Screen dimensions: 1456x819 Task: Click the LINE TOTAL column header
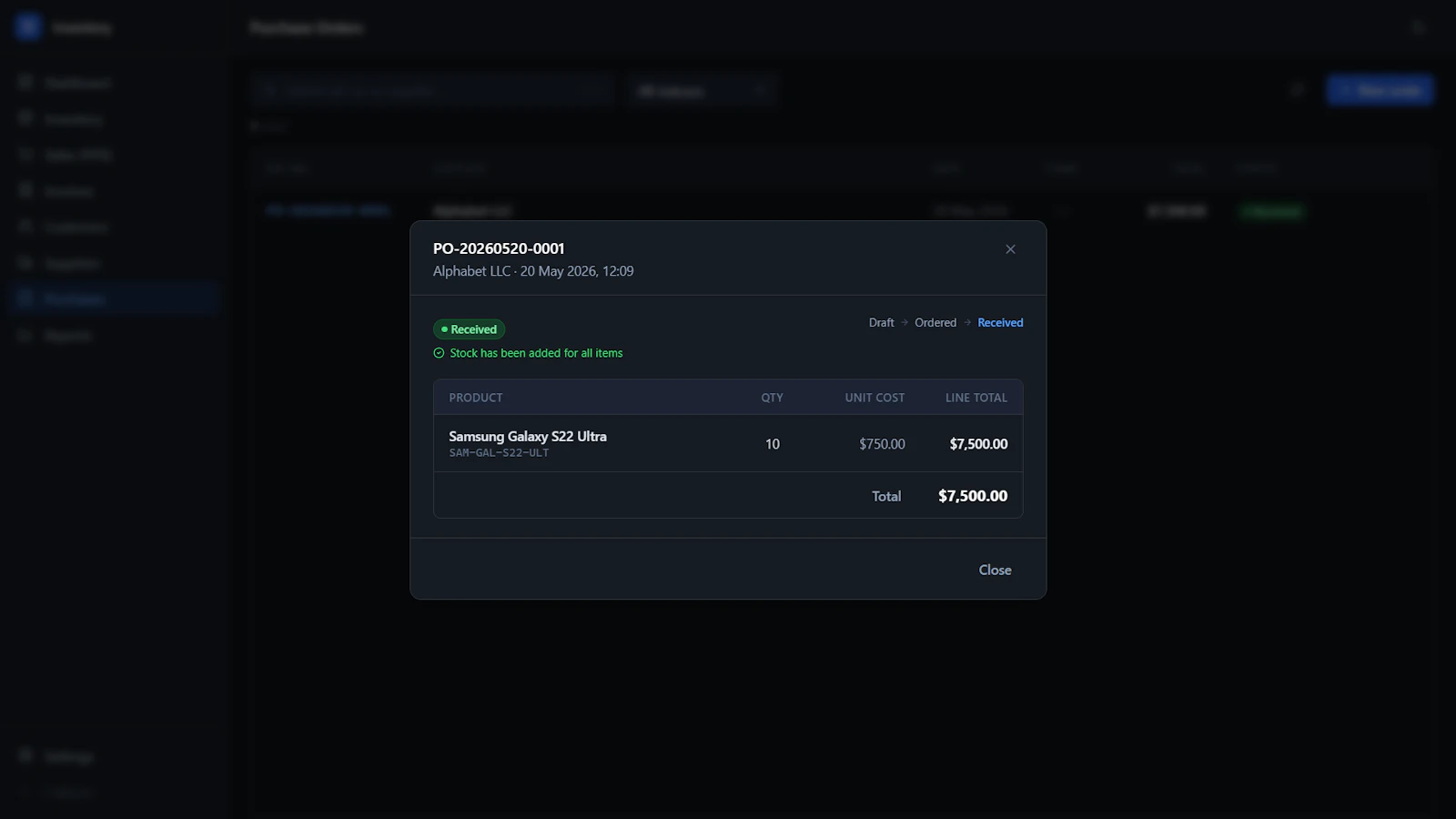click(x=976, y=398)
